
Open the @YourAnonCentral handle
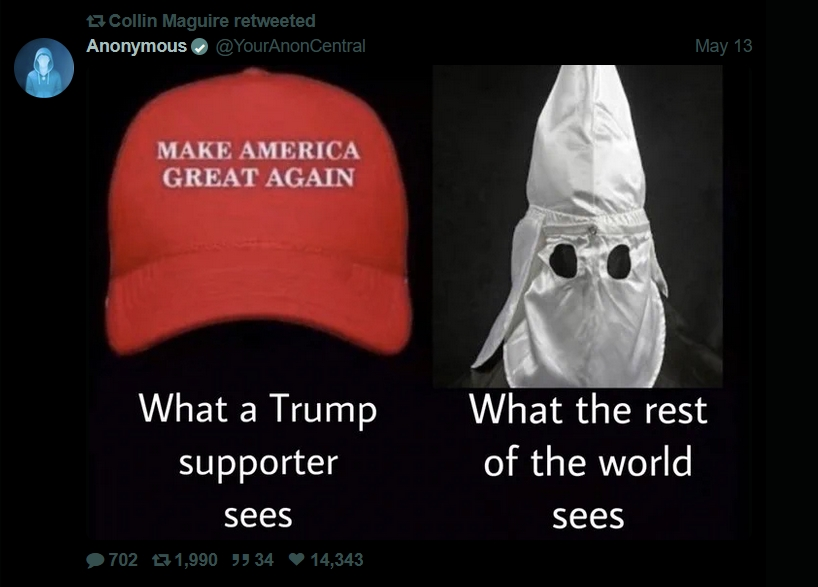click(x=290, y=46)
